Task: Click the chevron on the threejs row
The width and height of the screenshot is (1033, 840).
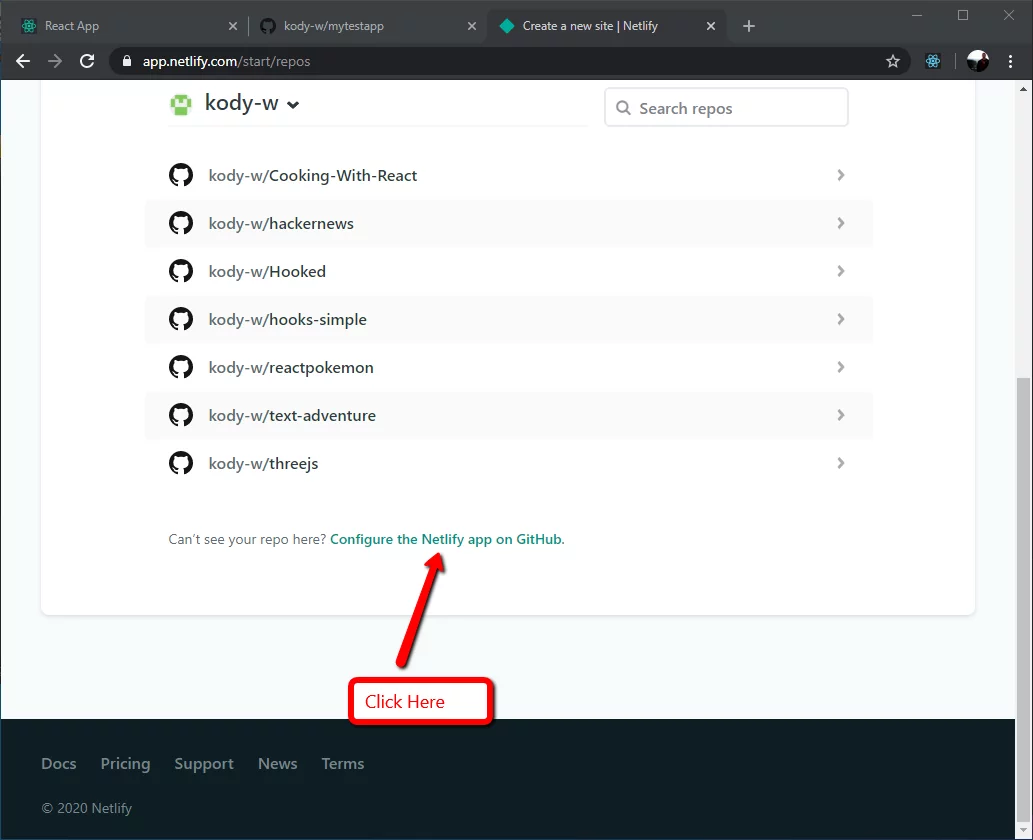Action: [x=841, y=463]
